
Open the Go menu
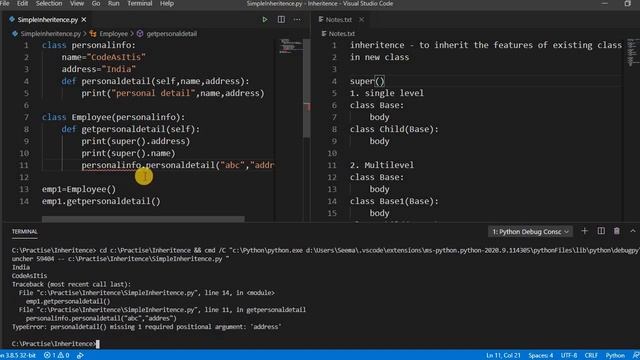click(96, 4)
